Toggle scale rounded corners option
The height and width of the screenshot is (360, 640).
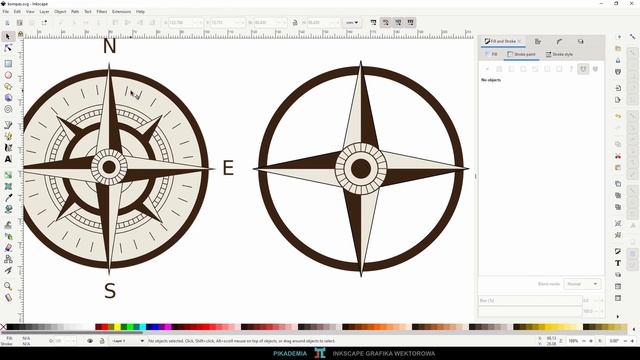click(x=386, y=22)
